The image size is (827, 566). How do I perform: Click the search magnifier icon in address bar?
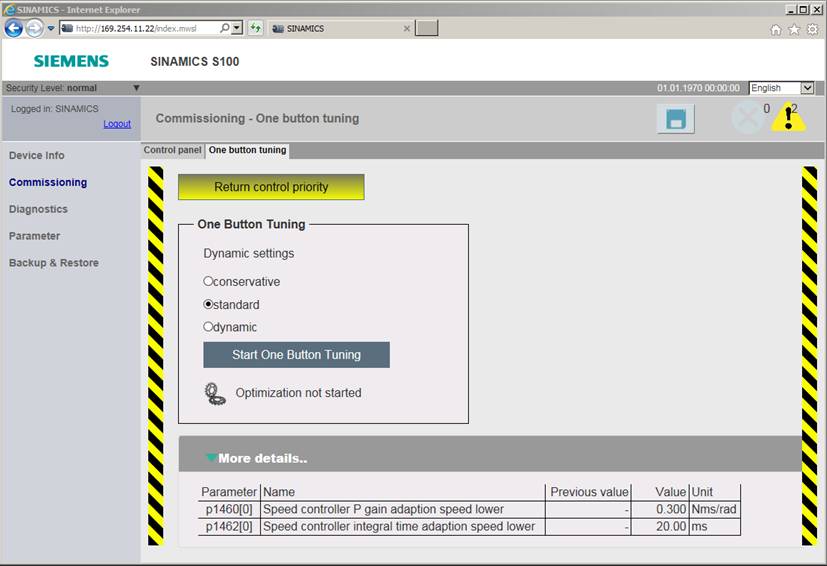[x=225, y=28]
